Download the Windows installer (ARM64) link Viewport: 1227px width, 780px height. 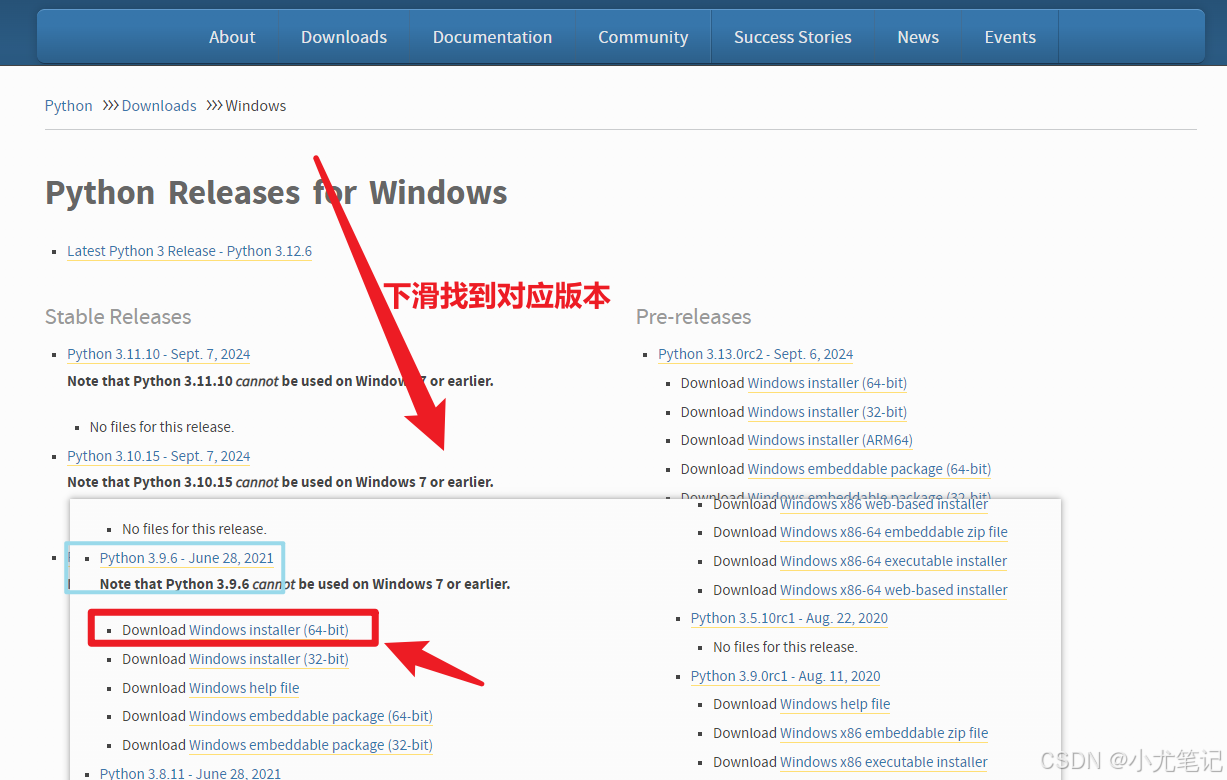(830, 440)
